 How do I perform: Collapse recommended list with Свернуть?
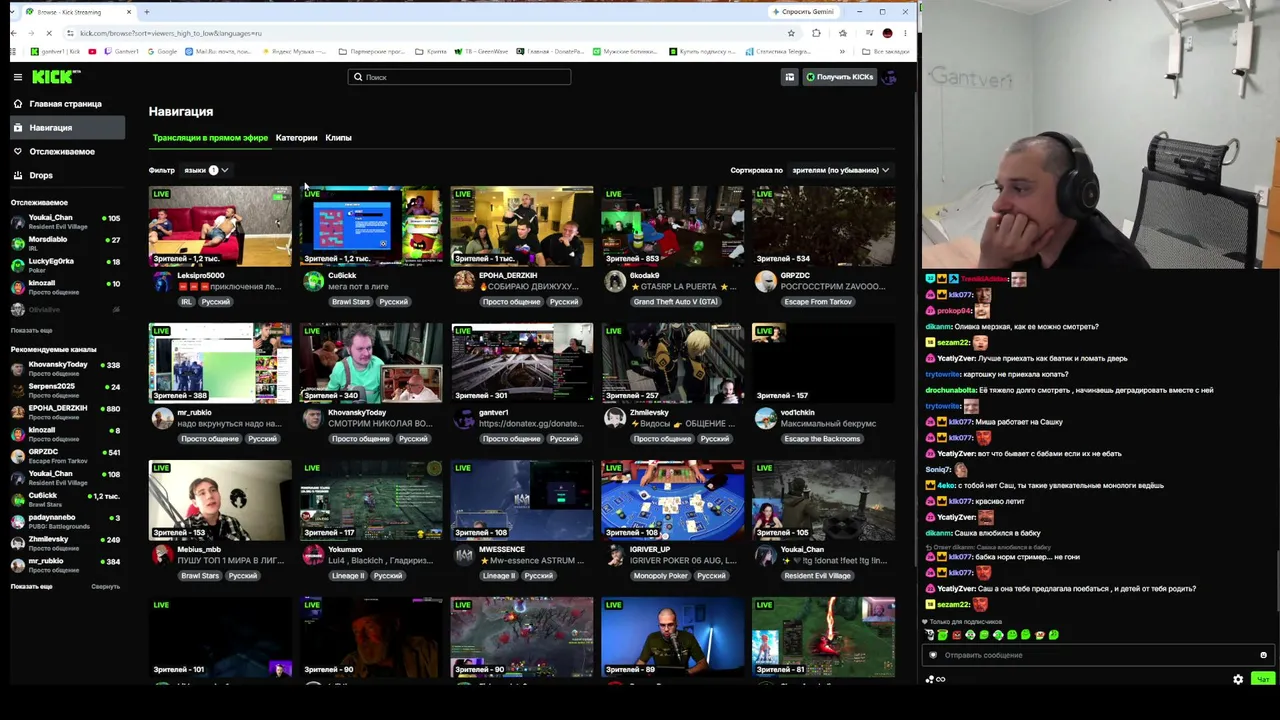105,587
